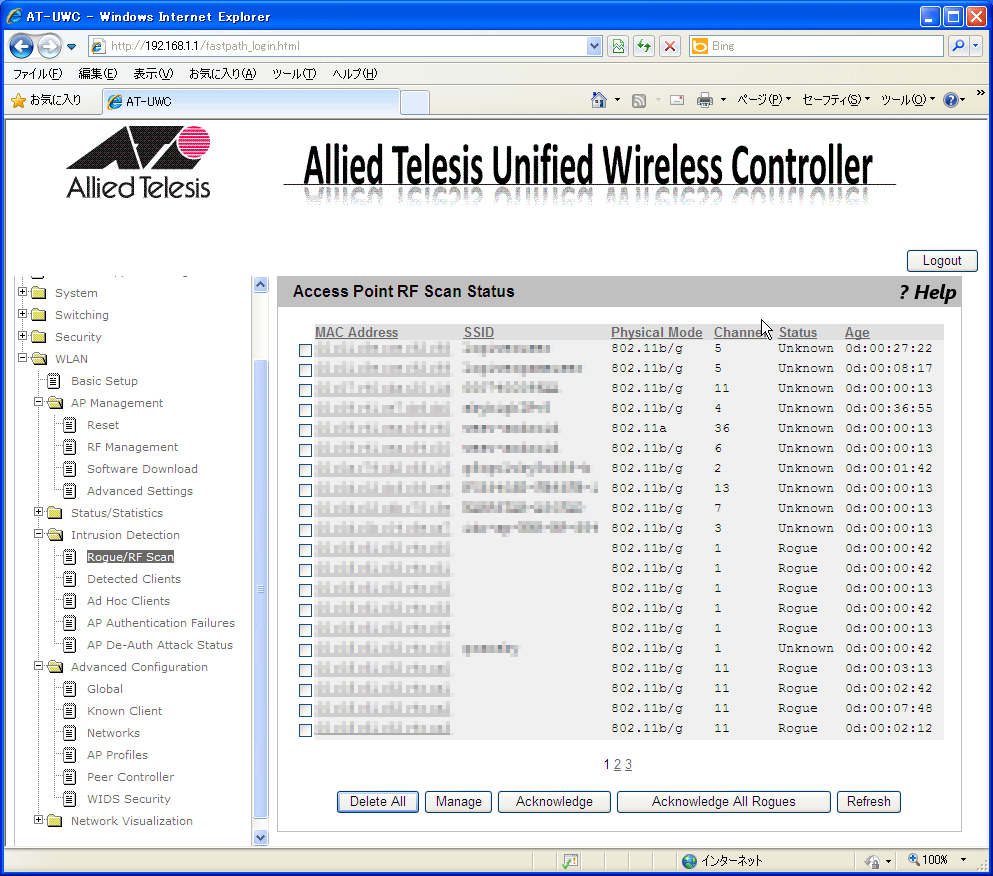Check the box for the channel 7 row
This screenshot has height=876, width=993.
point(305,510)
